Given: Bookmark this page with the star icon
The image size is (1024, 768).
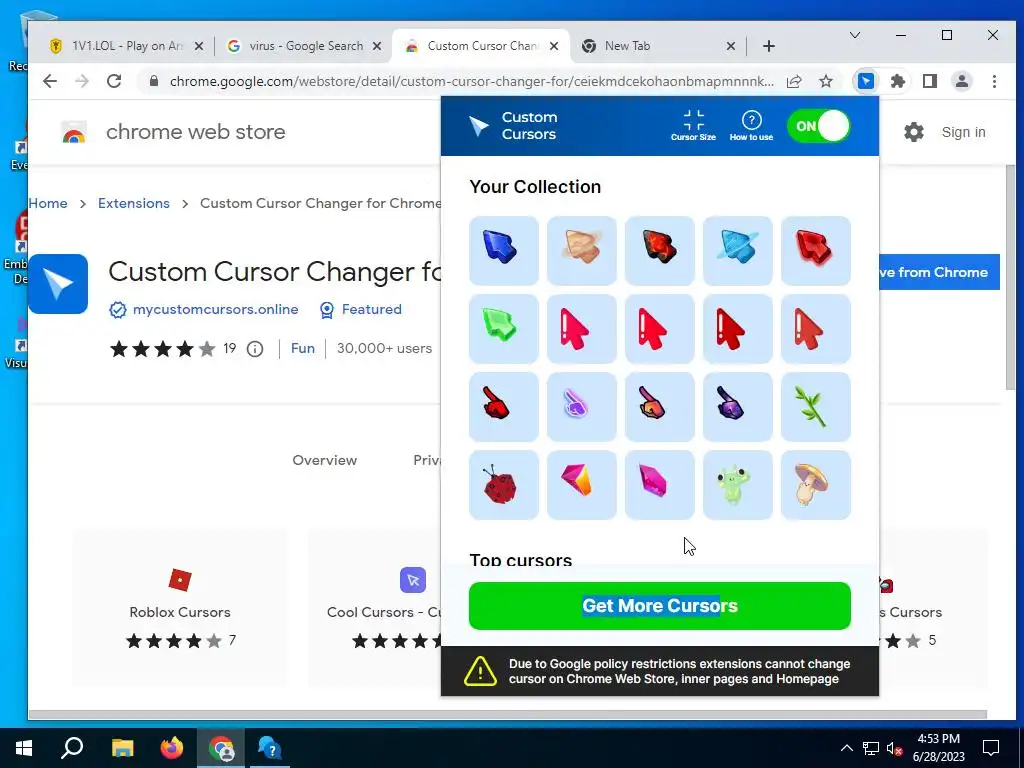Looking at the screenshot, I should 825,81.
